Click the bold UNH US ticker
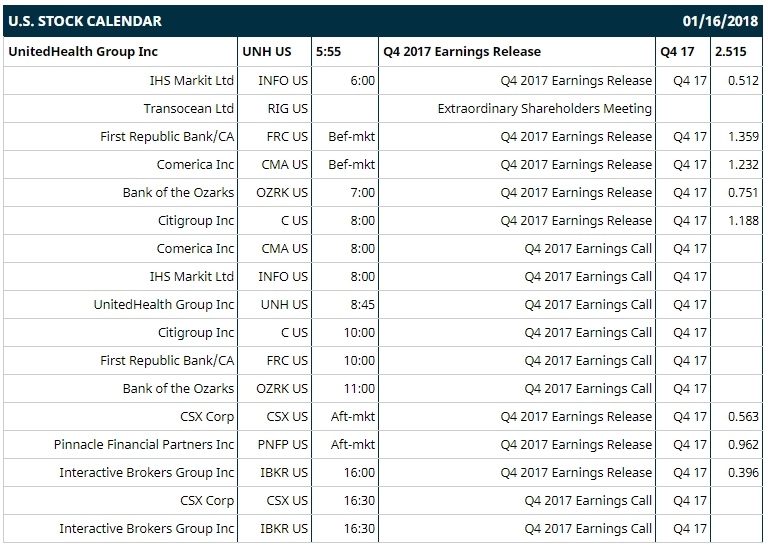The width and height of the screenshot is (768, 548). pos(267,52)
